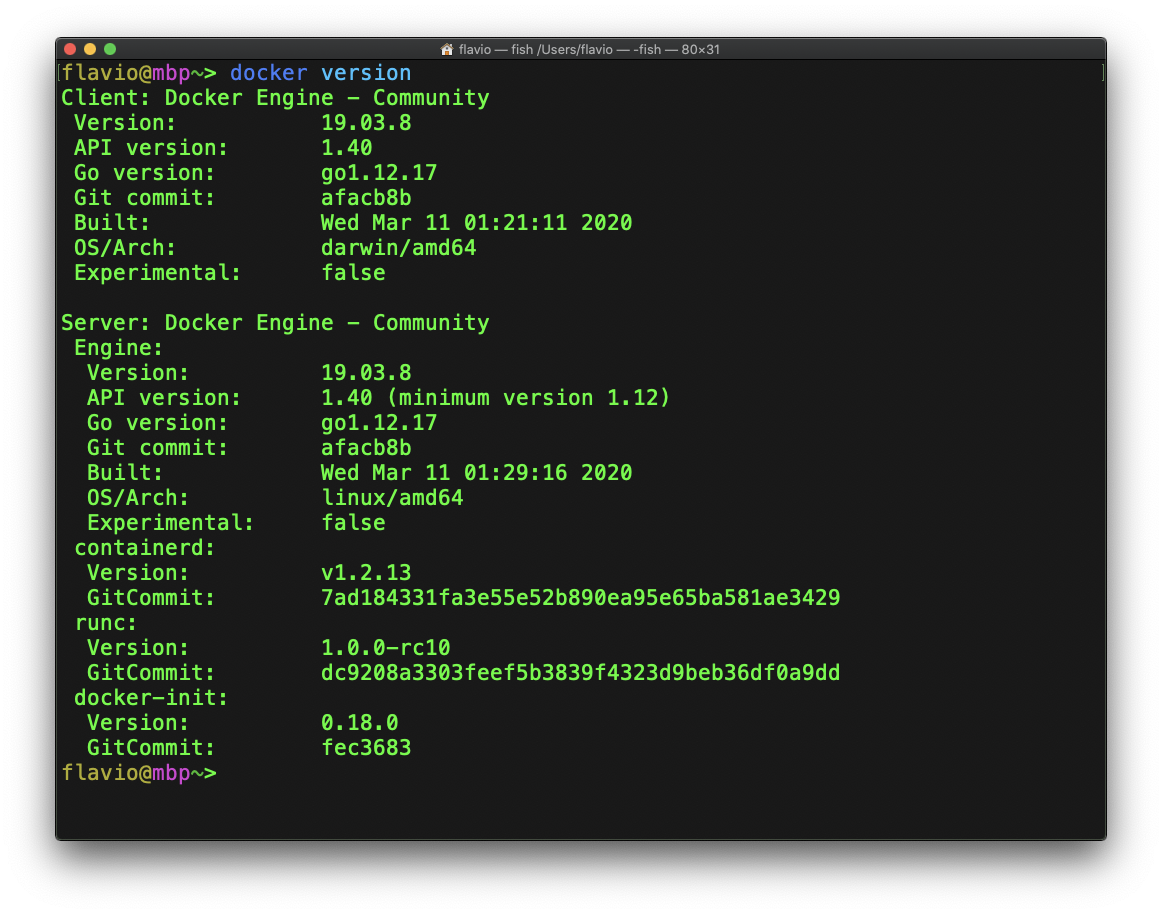Click the containerd GitCommit hash starting with 7ad184
Screen dimensions: 1162x914
[x=580, y=598]
